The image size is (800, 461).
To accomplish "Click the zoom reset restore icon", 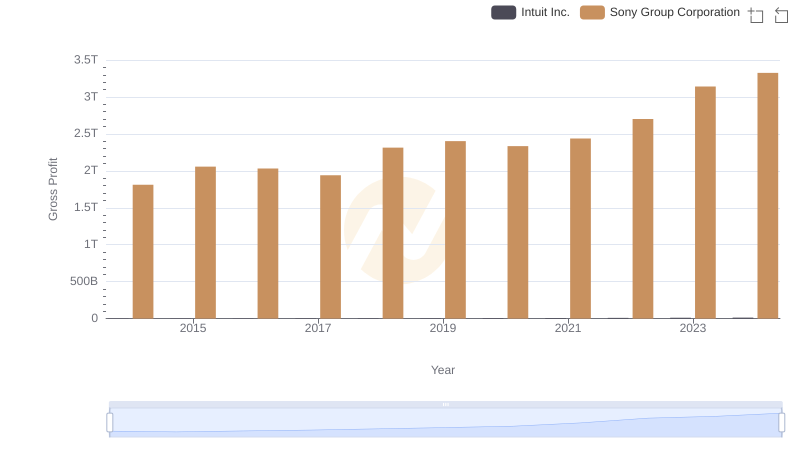I will pyautogui.click(x=781, y=15).
